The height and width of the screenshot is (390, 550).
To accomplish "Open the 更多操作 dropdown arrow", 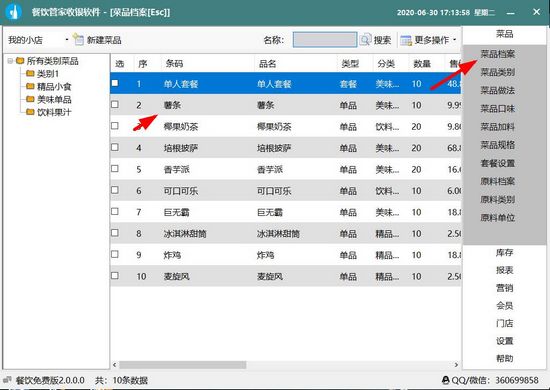I will click(x=455, y=40).
